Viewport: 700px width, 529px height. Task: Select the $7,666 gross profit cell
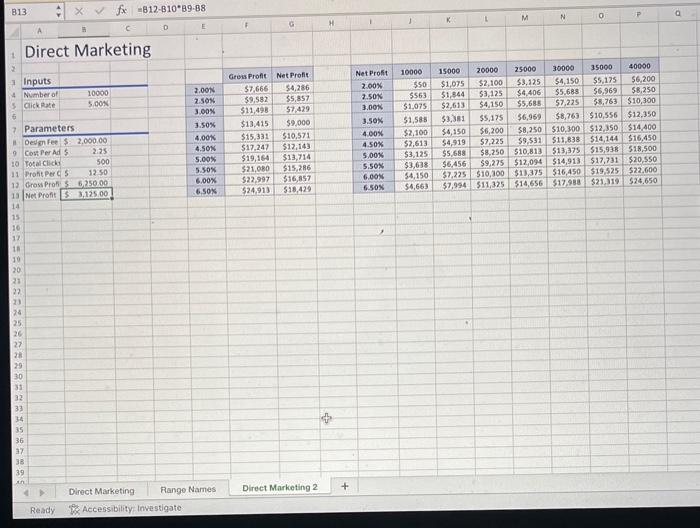247,89
